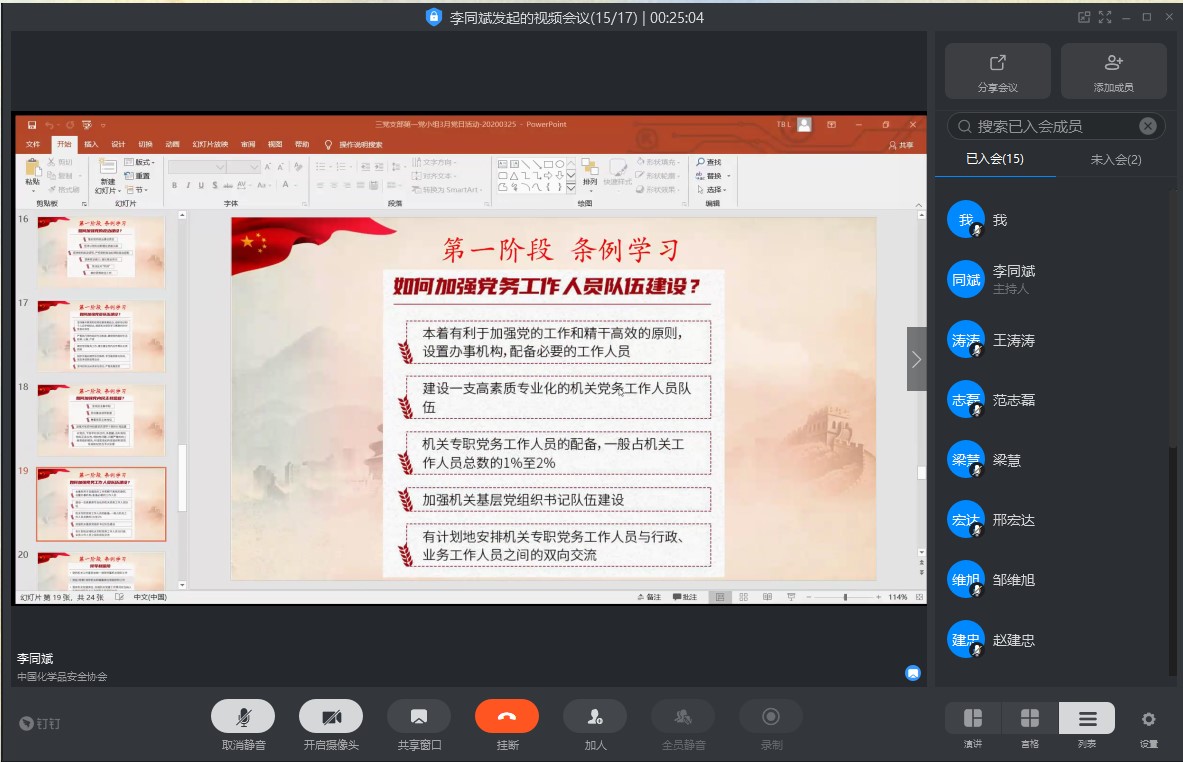This screenshot has width=1183, height=762.
Task: Click the blue chat icon on shared screen
Action: [912, 673]
